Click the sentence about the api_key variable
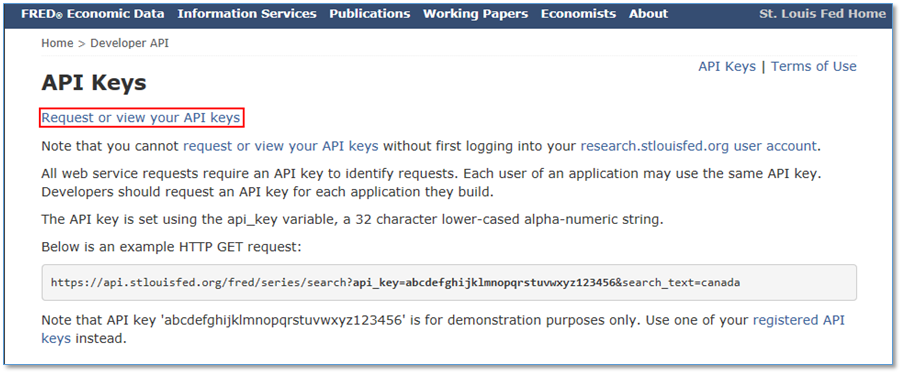 pos(352,220)
